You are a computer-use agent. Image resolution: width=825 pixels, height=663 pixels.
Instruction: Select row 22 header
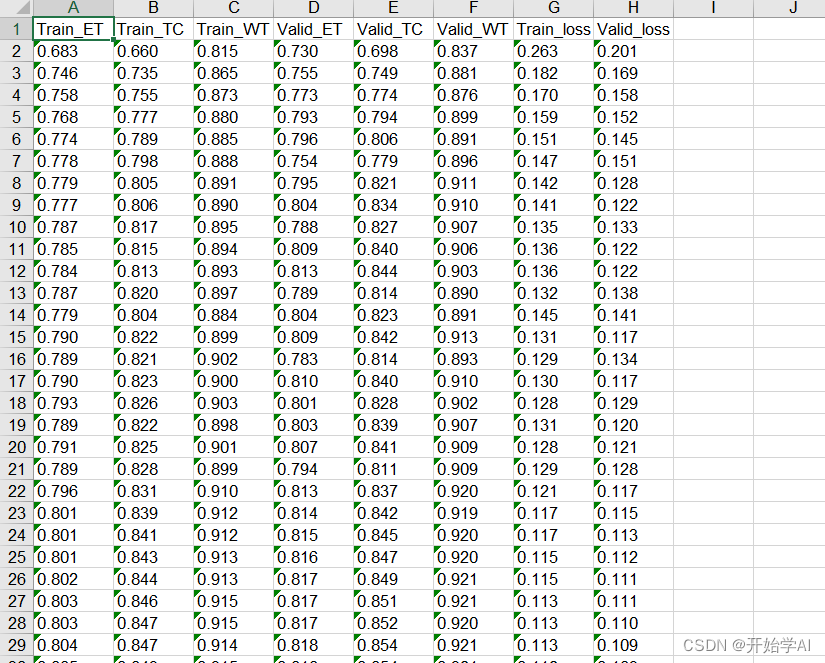point(16,491)
